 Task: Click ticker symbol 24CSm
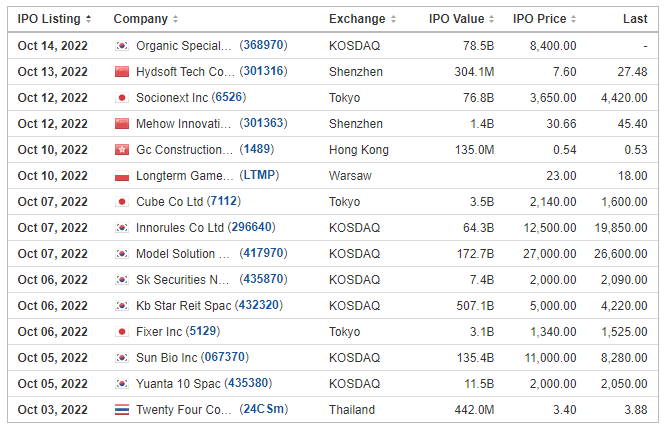coord(263,409)
